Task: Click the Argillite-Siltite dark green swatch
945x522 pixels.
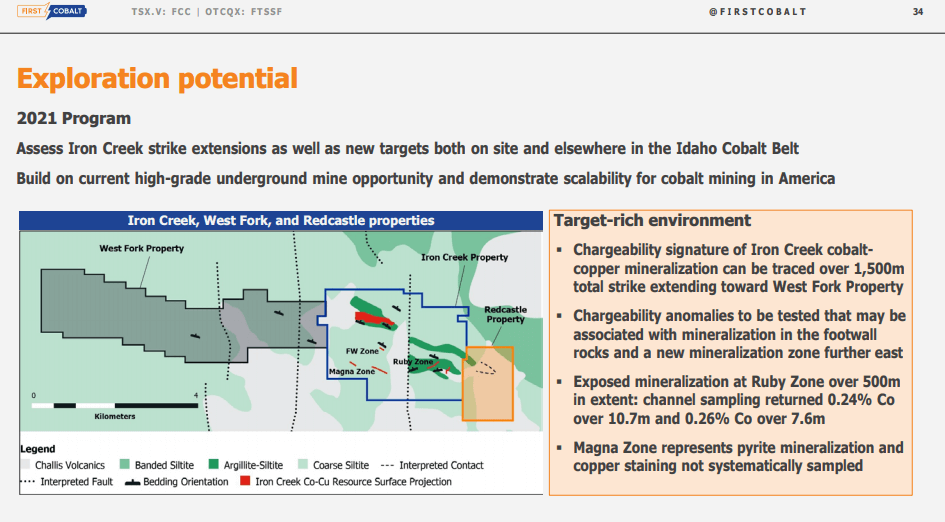Action: (x=213, y=465)
